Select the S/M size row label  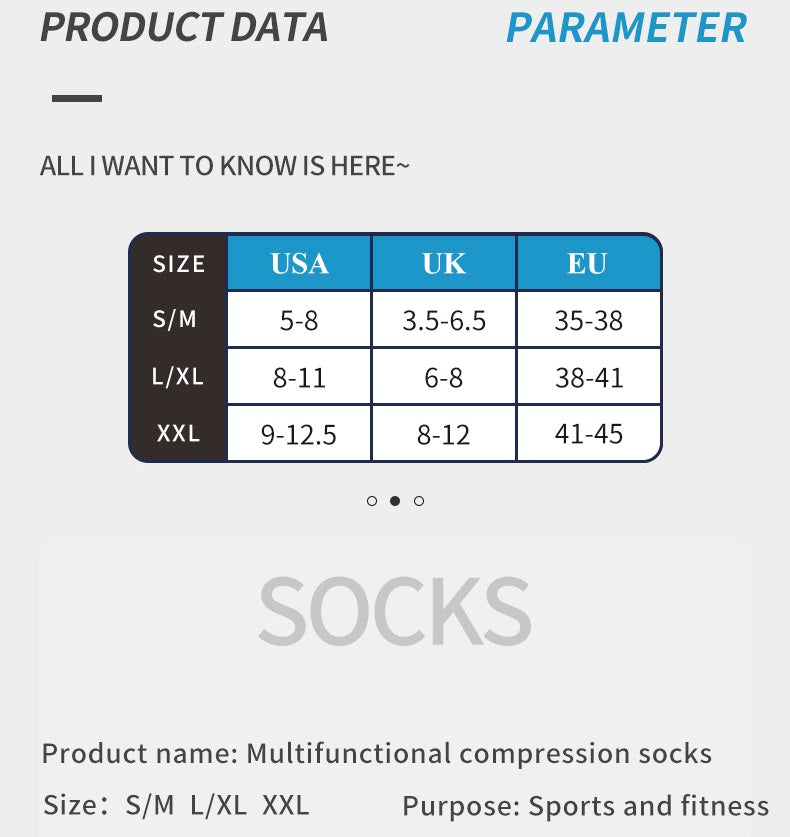pos(176,320)
